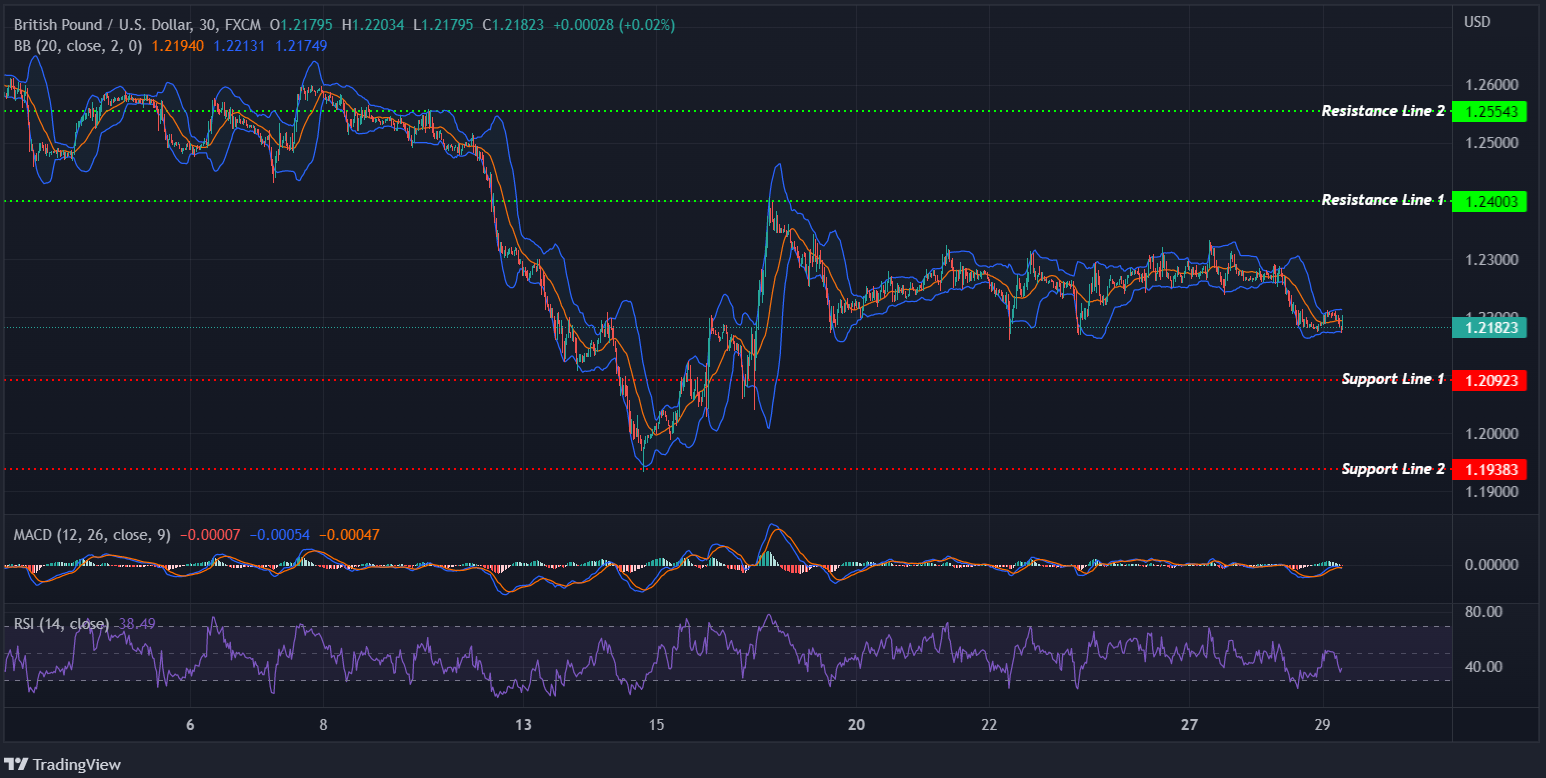Image resolution: width=1546 pixels, height=778 pixels.
Task: Select the "29" label on the time axis
Action: (1322, 724)
